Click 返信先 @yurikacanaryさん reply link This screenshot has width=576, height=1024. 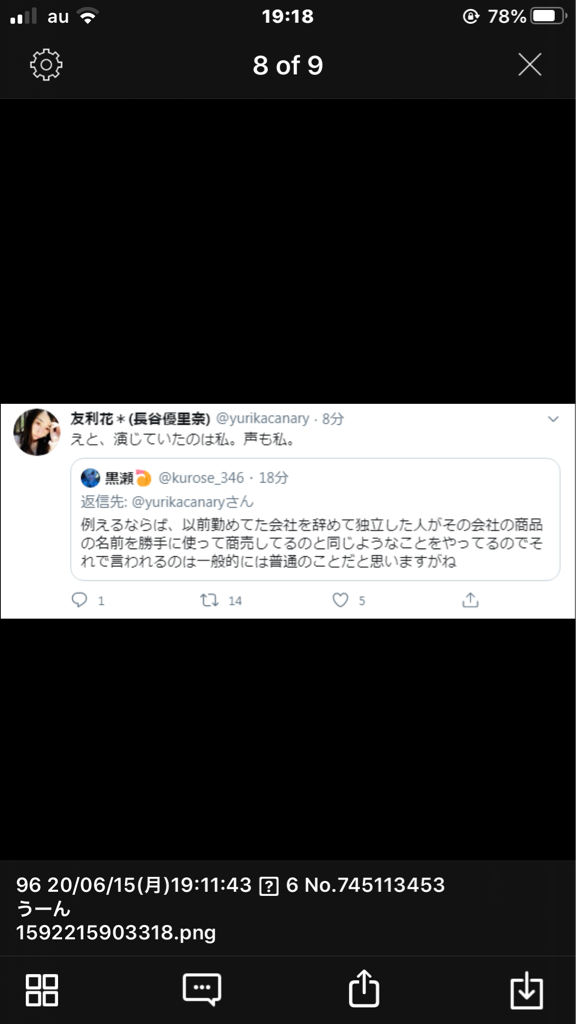(x=167, y=502)
